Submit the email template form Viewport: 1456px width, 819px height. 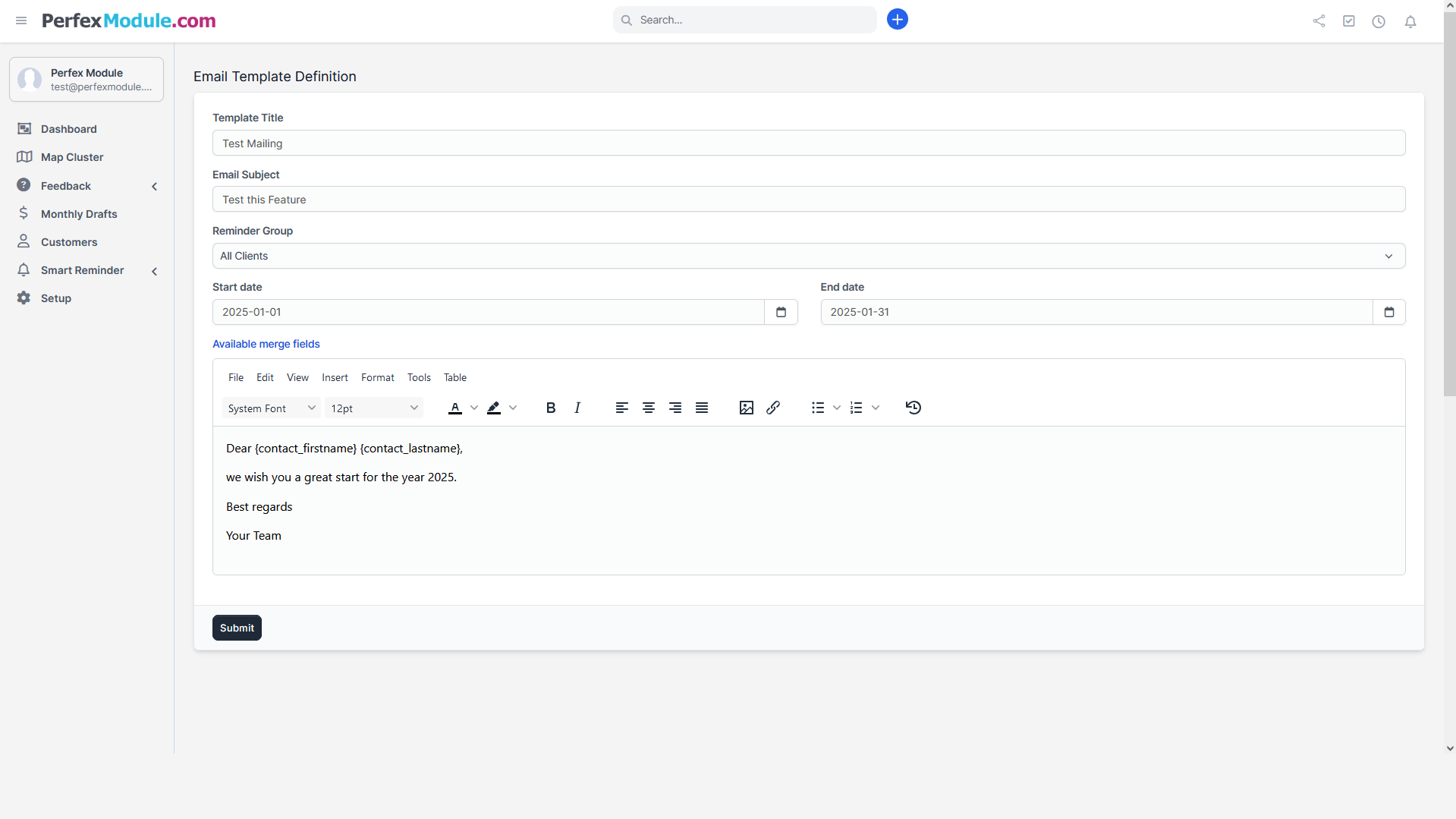coord(237,628)
